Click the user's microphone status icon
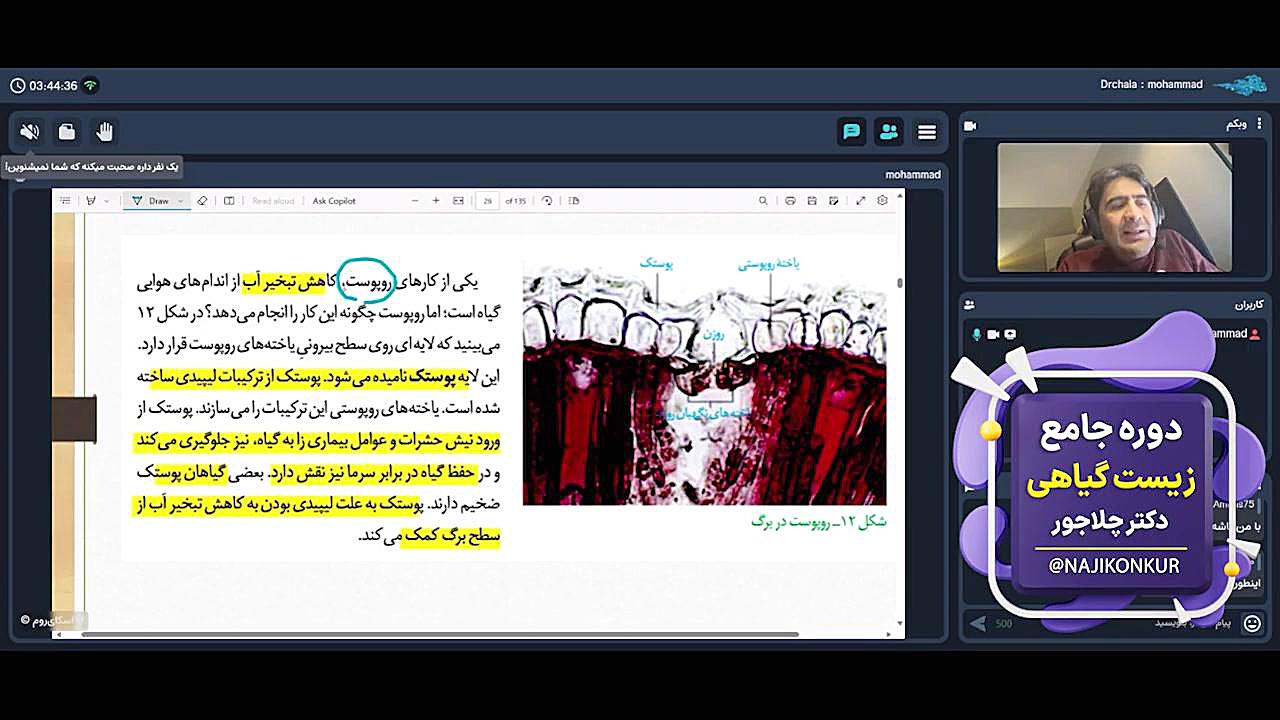The width and height of the screenshot is (1280, 720). tap(977, 334)
